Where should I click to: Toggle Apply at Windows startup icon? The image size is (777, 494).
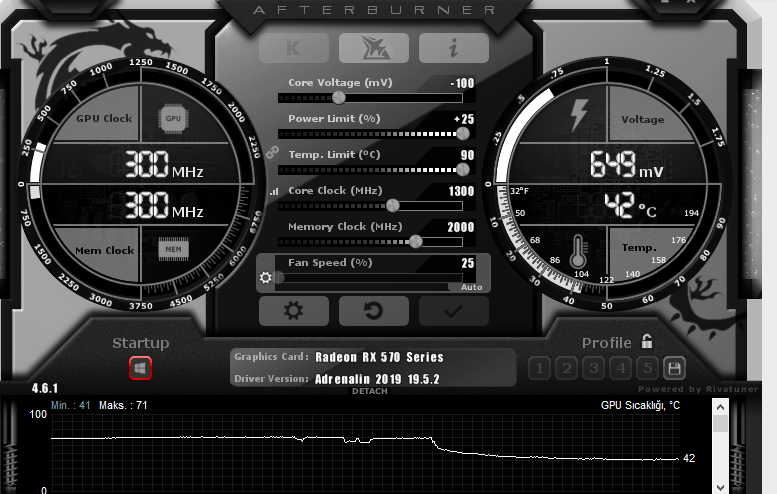click(140, 368)
